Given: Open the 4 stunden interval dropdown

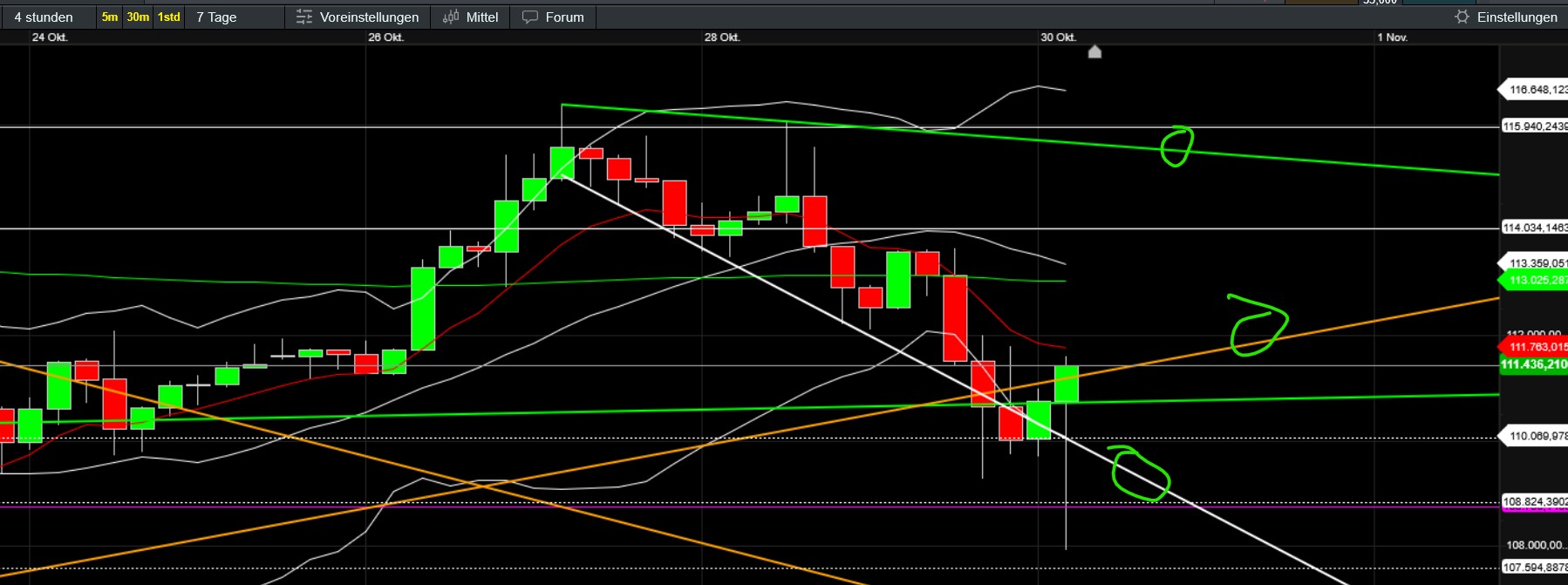Looking at the screenshot, I should pyautogui.click(x=44, y=17).
